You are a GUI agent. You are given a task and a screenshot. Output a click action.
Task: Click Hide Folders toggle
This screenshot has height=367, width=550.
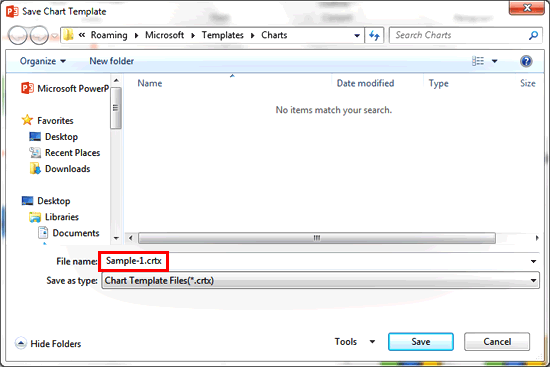(x=48, y=343)
